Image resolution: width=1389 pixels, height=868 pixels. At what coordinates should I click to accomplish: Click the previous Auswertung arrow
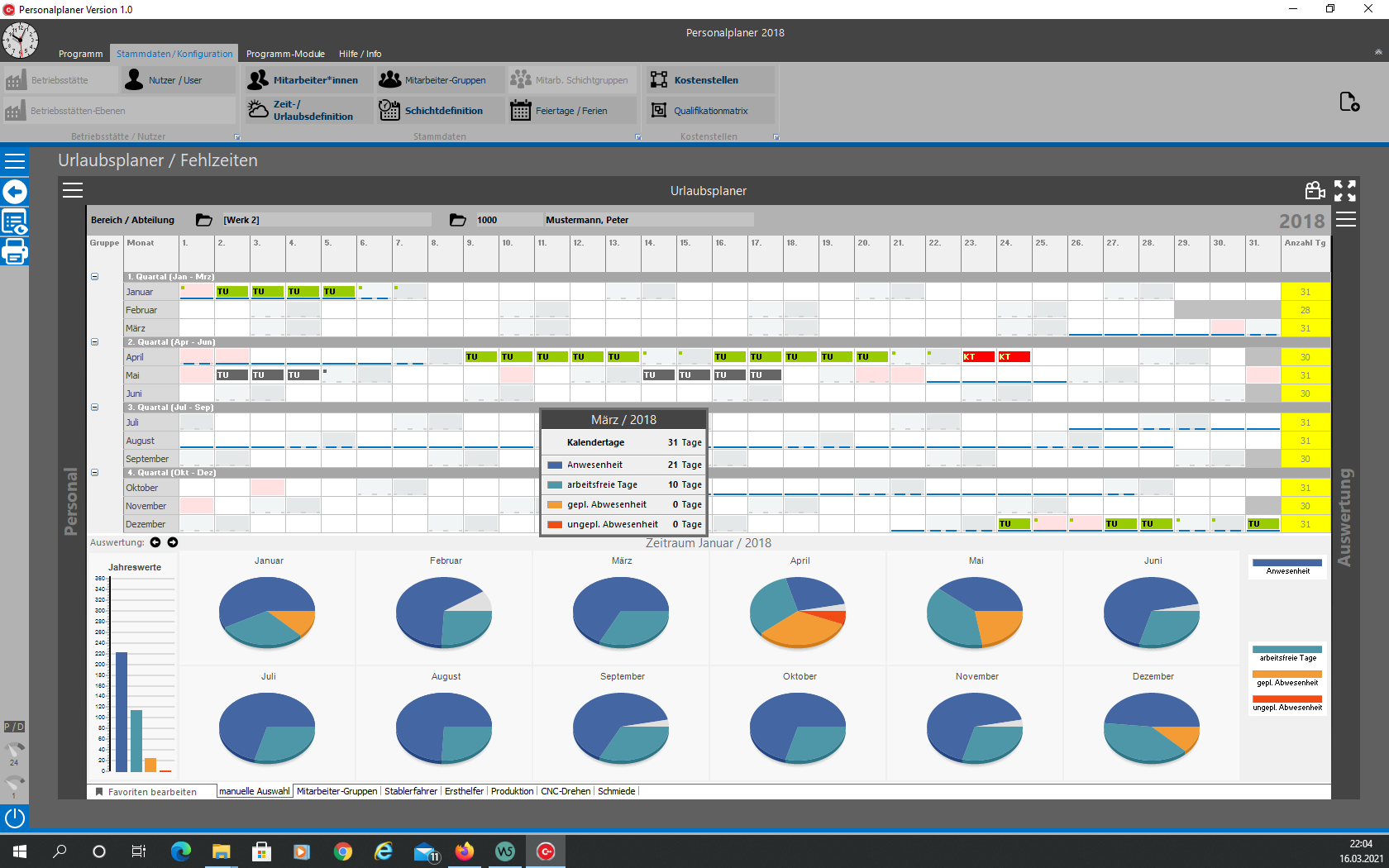pos(155,542)
